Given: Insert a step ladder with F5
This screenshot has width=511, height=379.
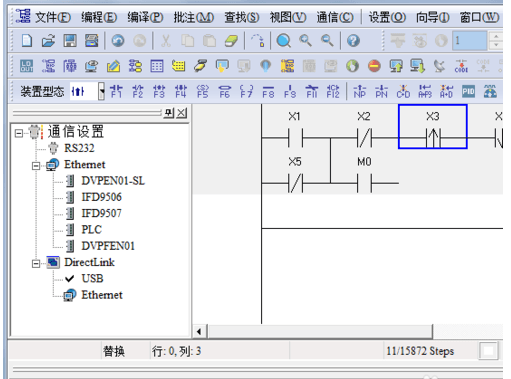Looking at the screenshot, I should [x=202, y=91].
